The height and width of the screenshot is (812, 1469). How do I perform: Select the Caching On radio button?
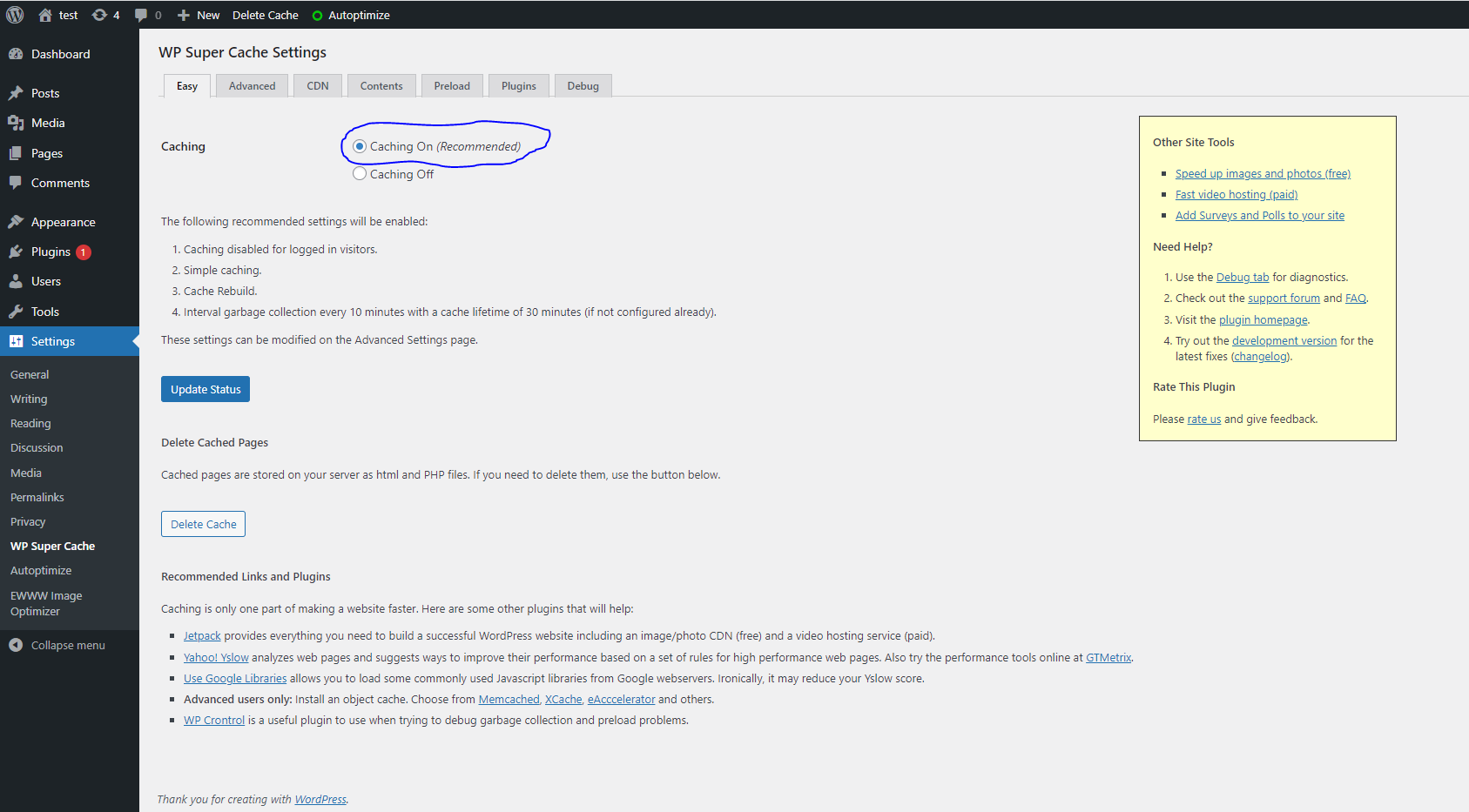pos(360,146)
